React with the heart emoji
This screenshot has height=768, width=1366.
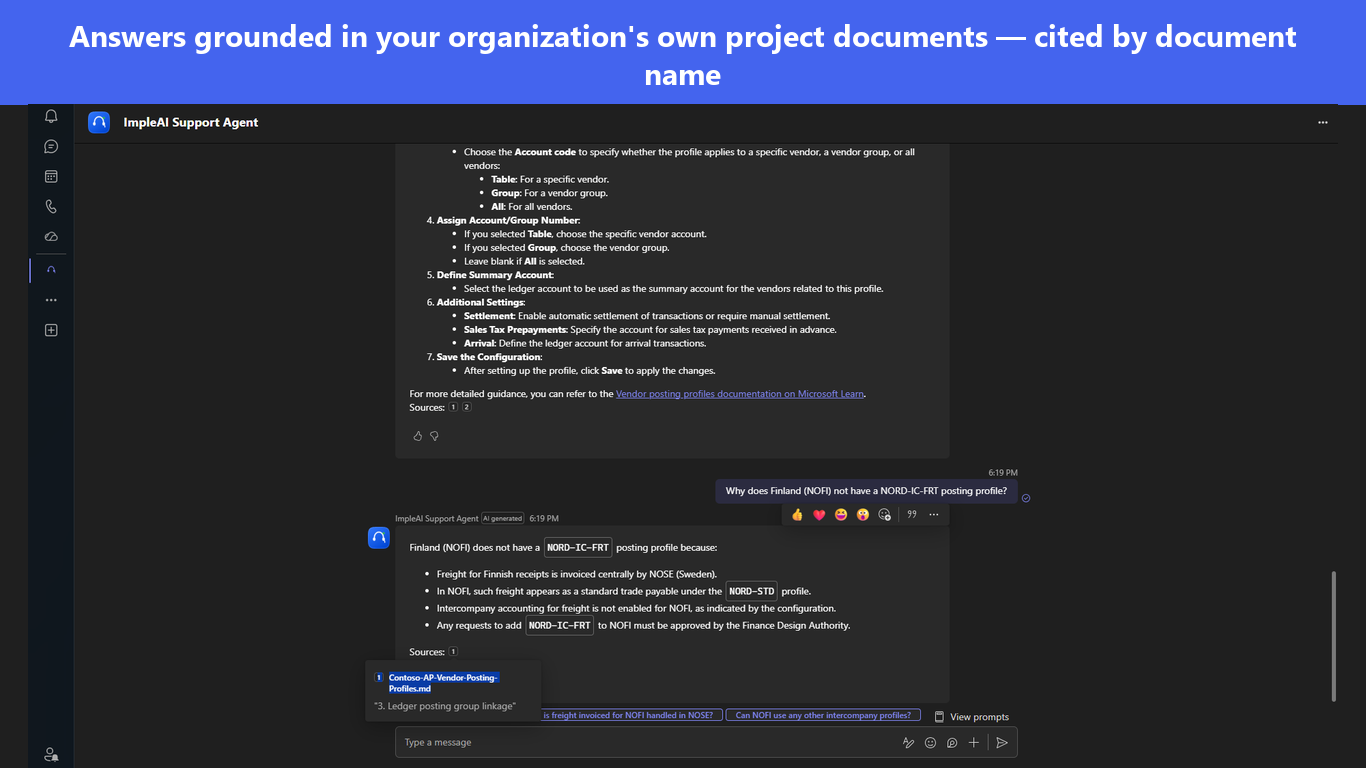point(819,515)
